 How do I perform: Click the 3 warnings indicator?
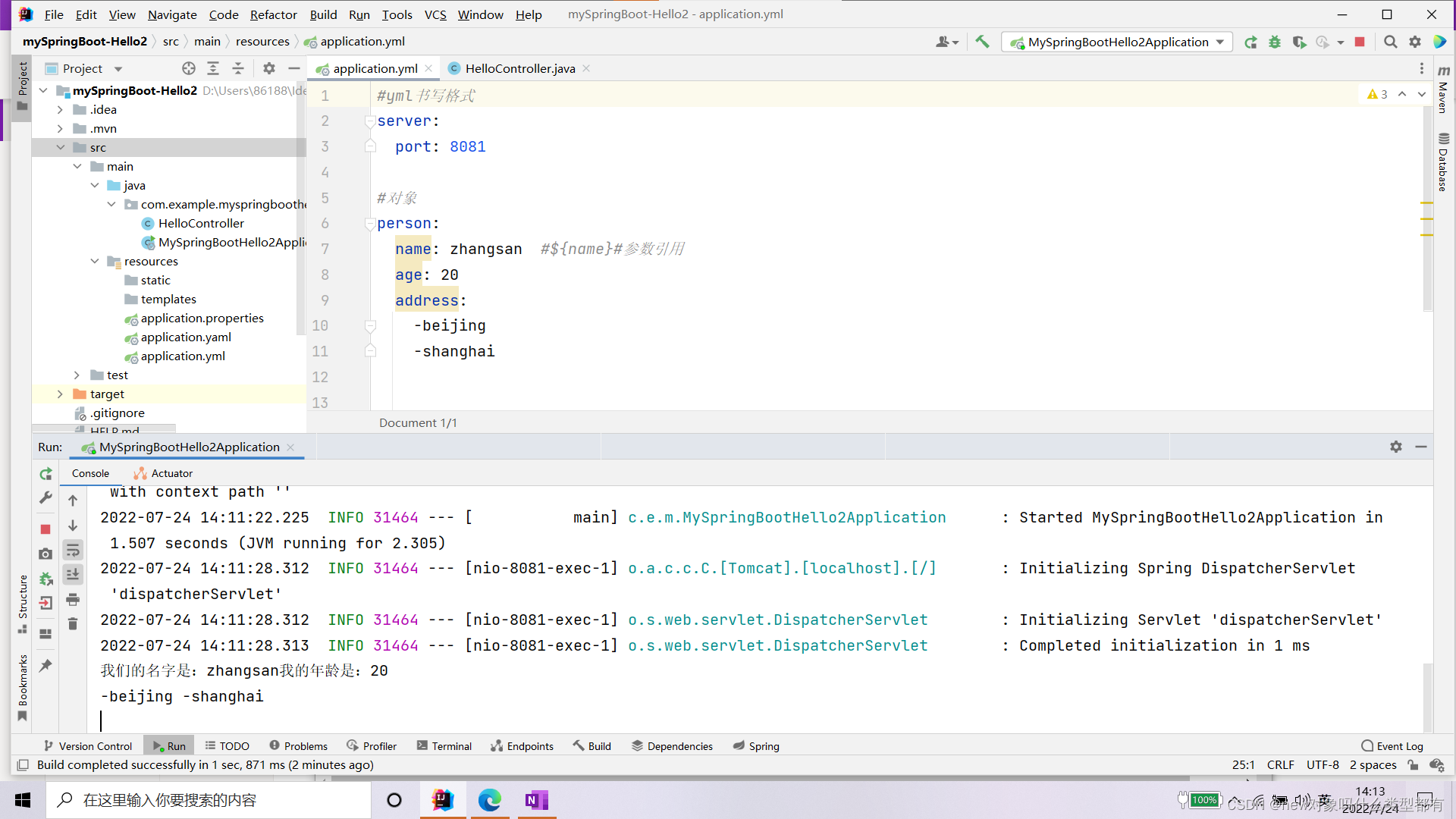[1377, 94]
